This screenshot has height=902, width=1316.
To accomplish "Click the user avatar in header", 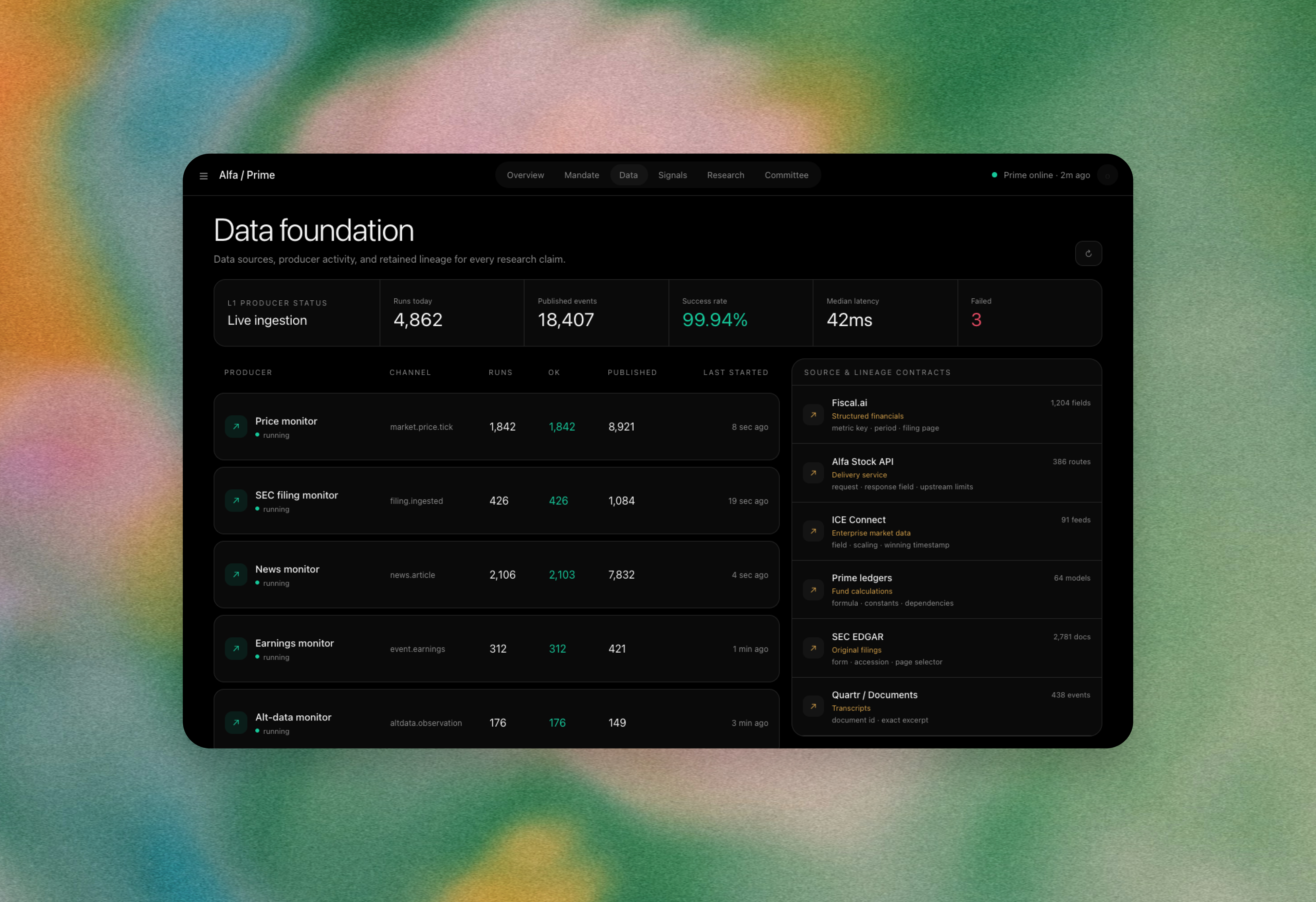I will tap(1107, 175).
